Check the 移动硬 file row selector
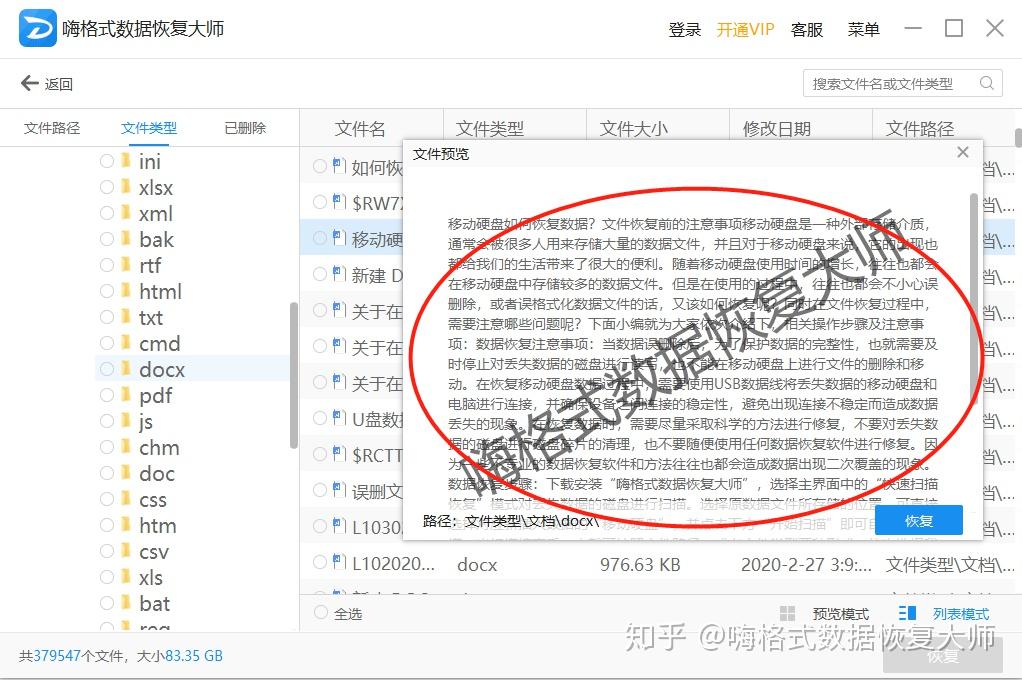The width and height of the screenshot is (1022, 680). (320, 238)
